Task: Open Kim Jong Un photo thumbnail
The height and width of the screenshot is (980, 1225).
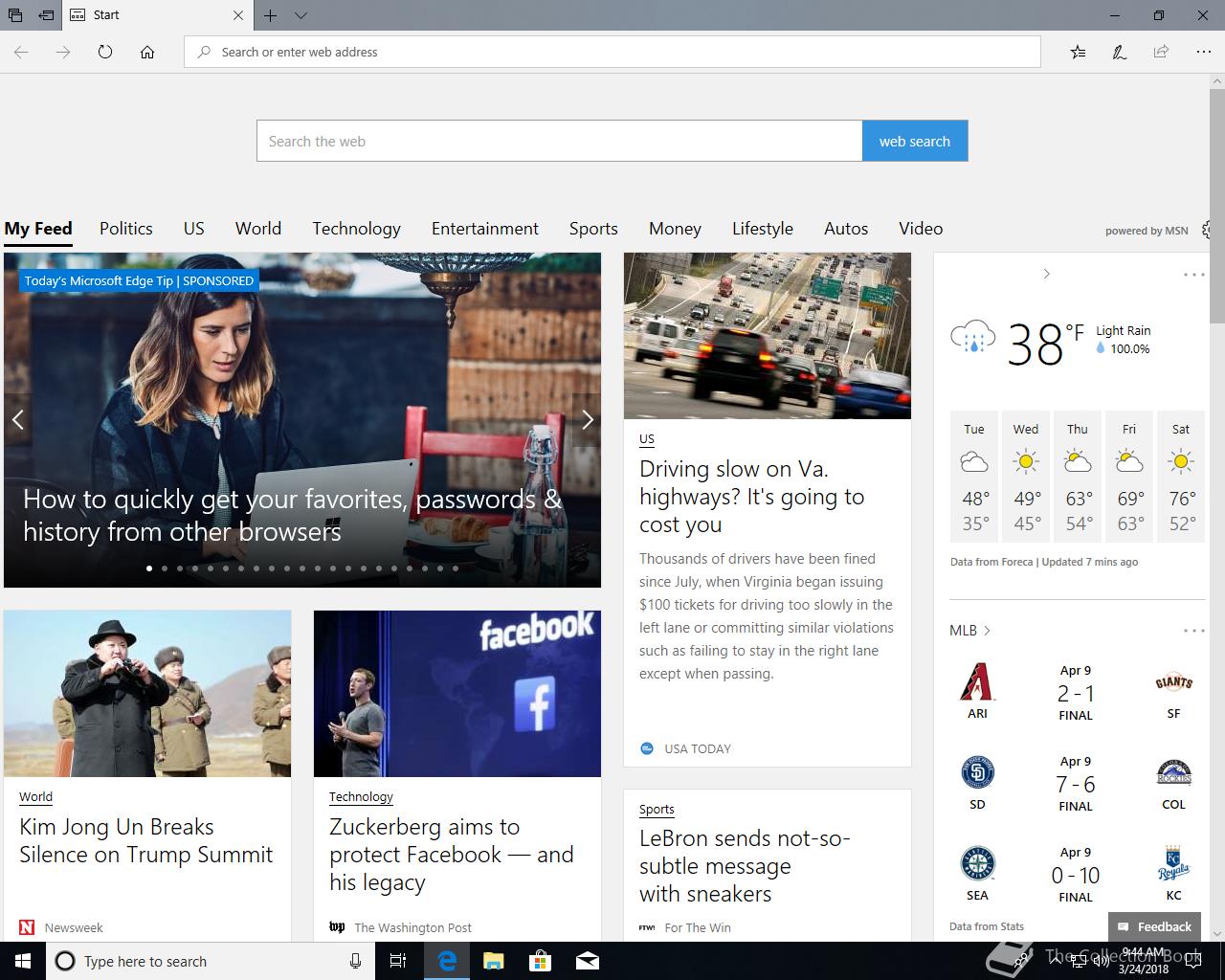Action: point(147,694)
